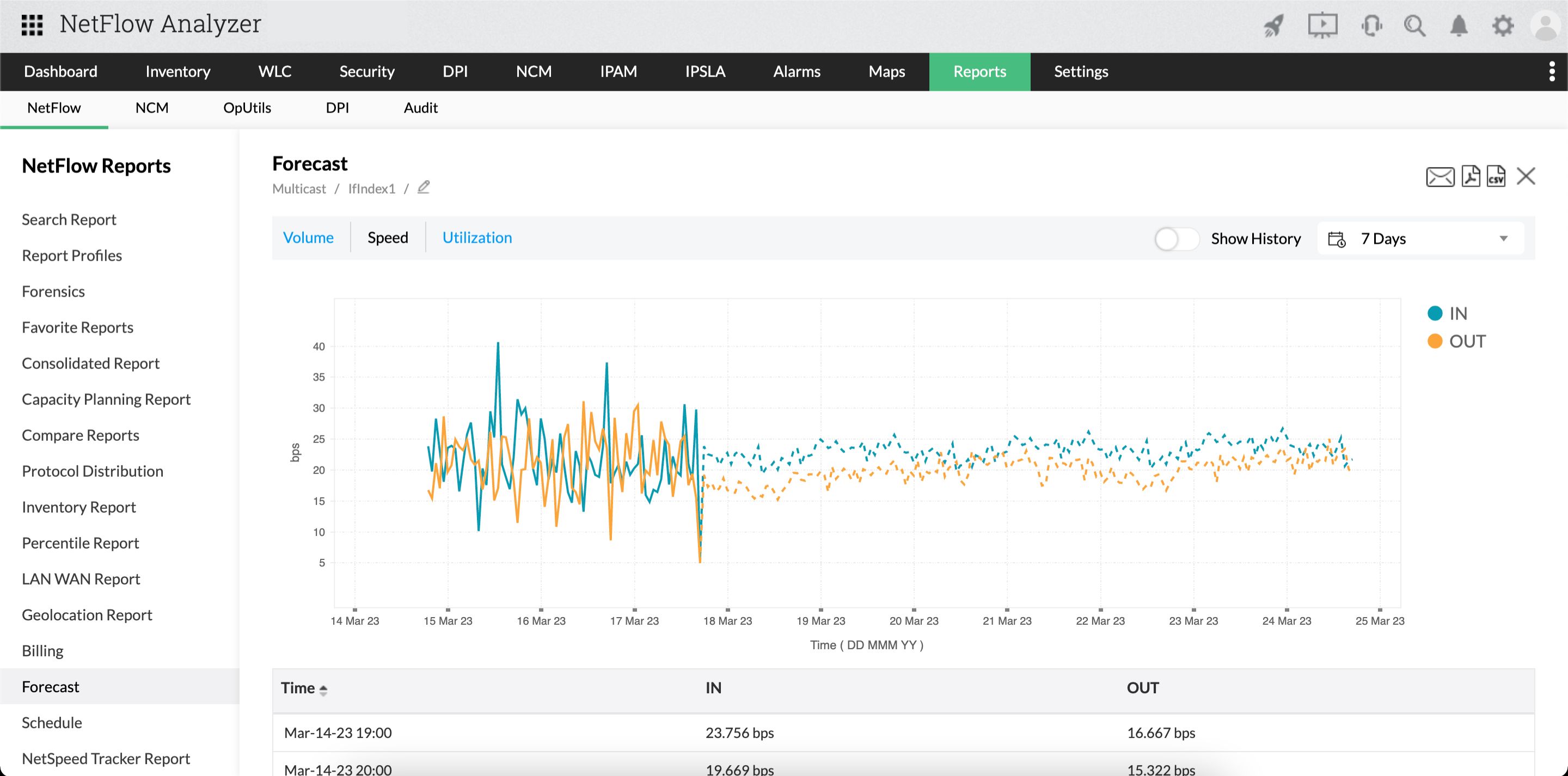
Task: Export the report as CSV
Action: coord(1496,176)
